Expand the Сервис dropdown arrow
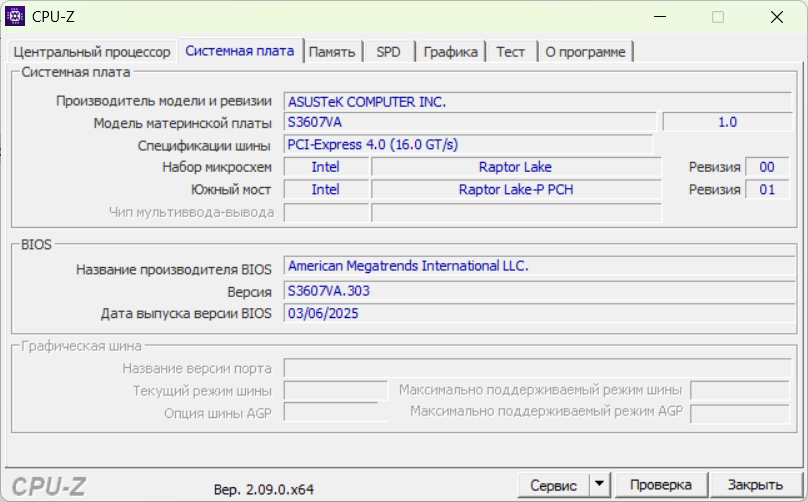Image resolution: width=808 pixels, height=502 pixels. point(599,484)
